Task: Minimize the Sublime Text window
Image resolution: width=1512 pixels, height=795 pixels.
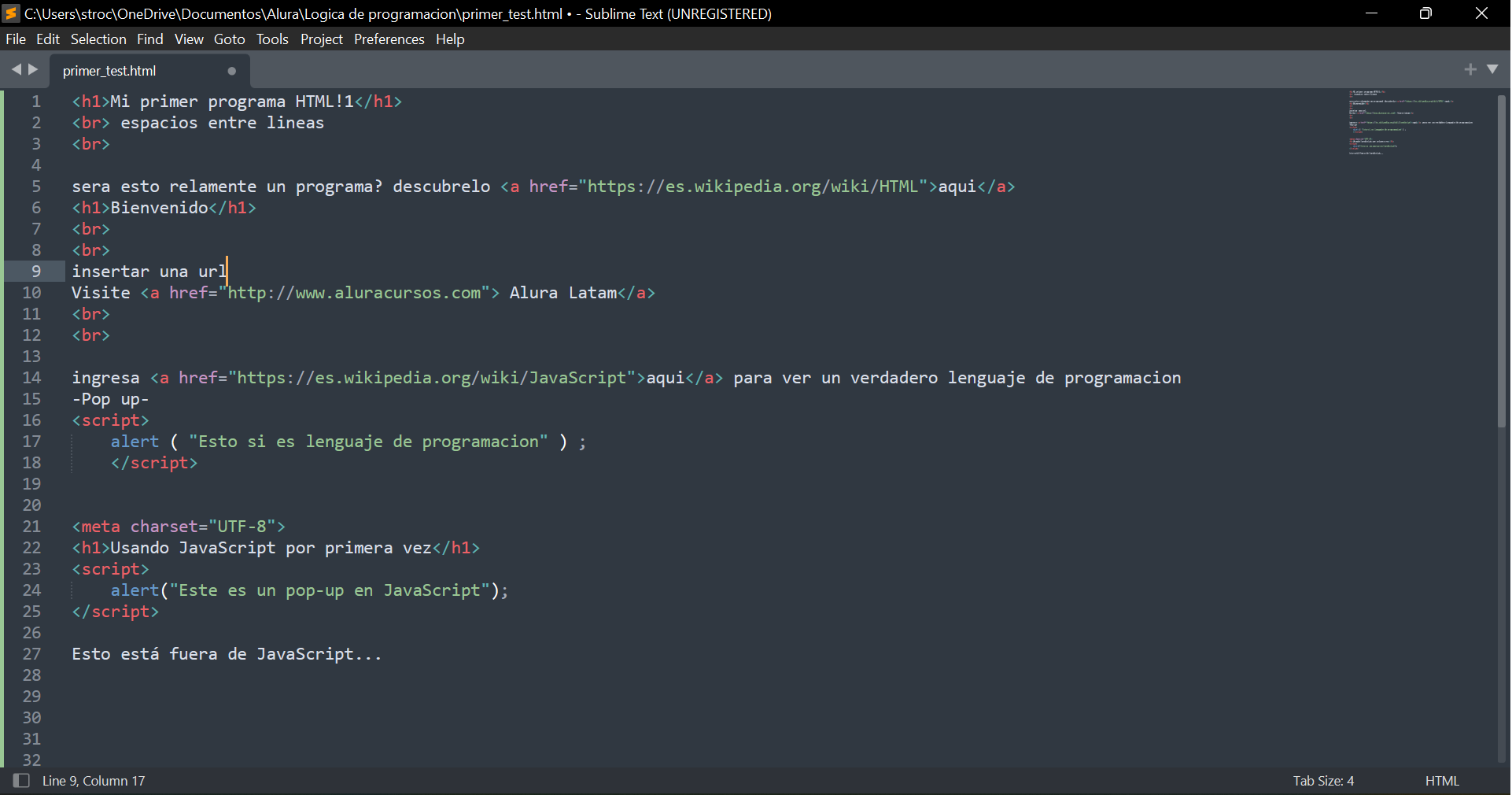Action: [x=1371, y=13]
